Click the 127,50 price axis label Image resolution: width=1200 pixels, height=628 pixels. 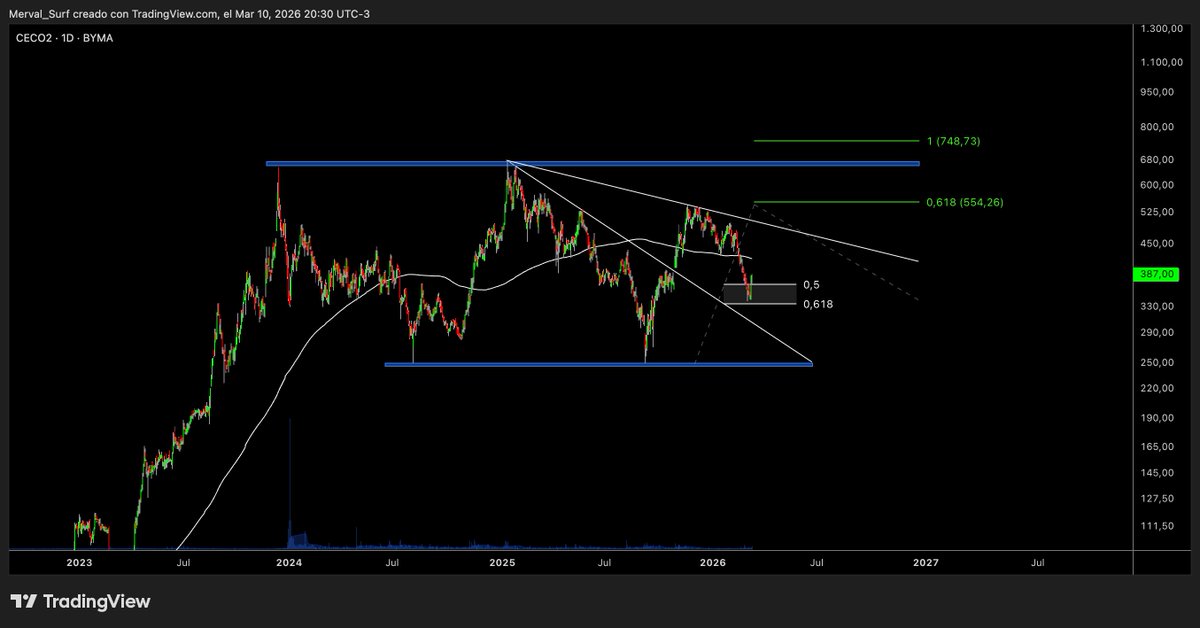pos(1157,498)
